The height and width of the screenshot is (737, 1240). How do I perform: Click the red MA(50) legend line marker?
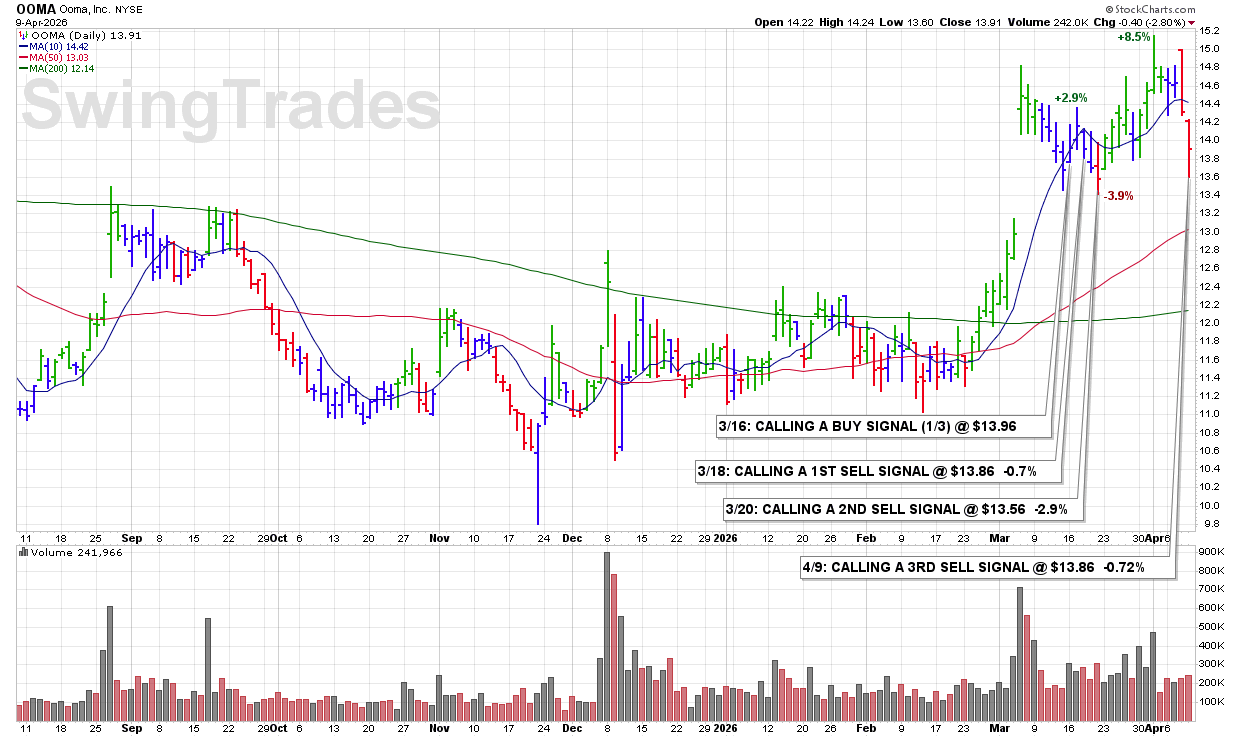22,57
